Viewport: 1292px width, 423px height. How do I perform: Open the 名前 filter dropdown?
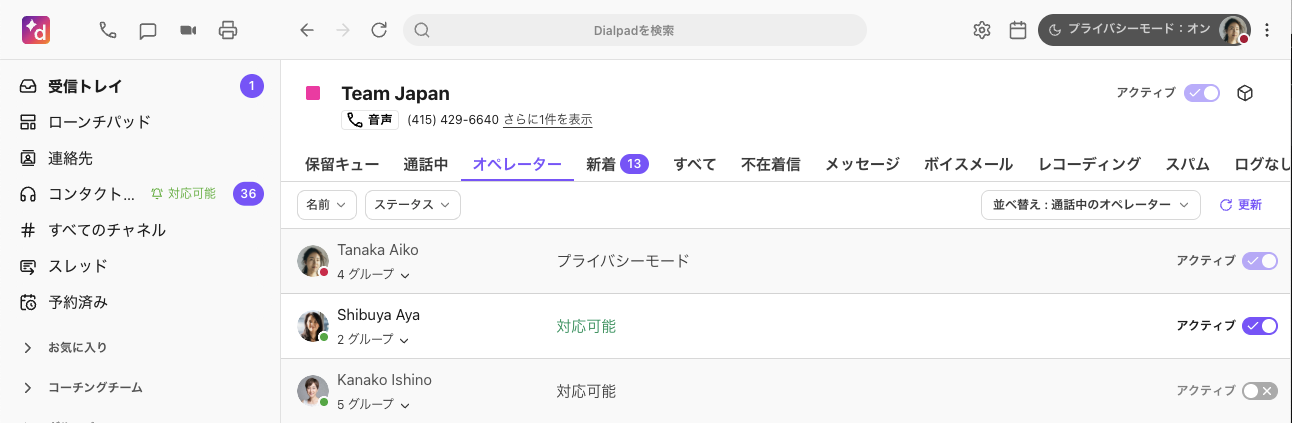[x=327, y=205]
